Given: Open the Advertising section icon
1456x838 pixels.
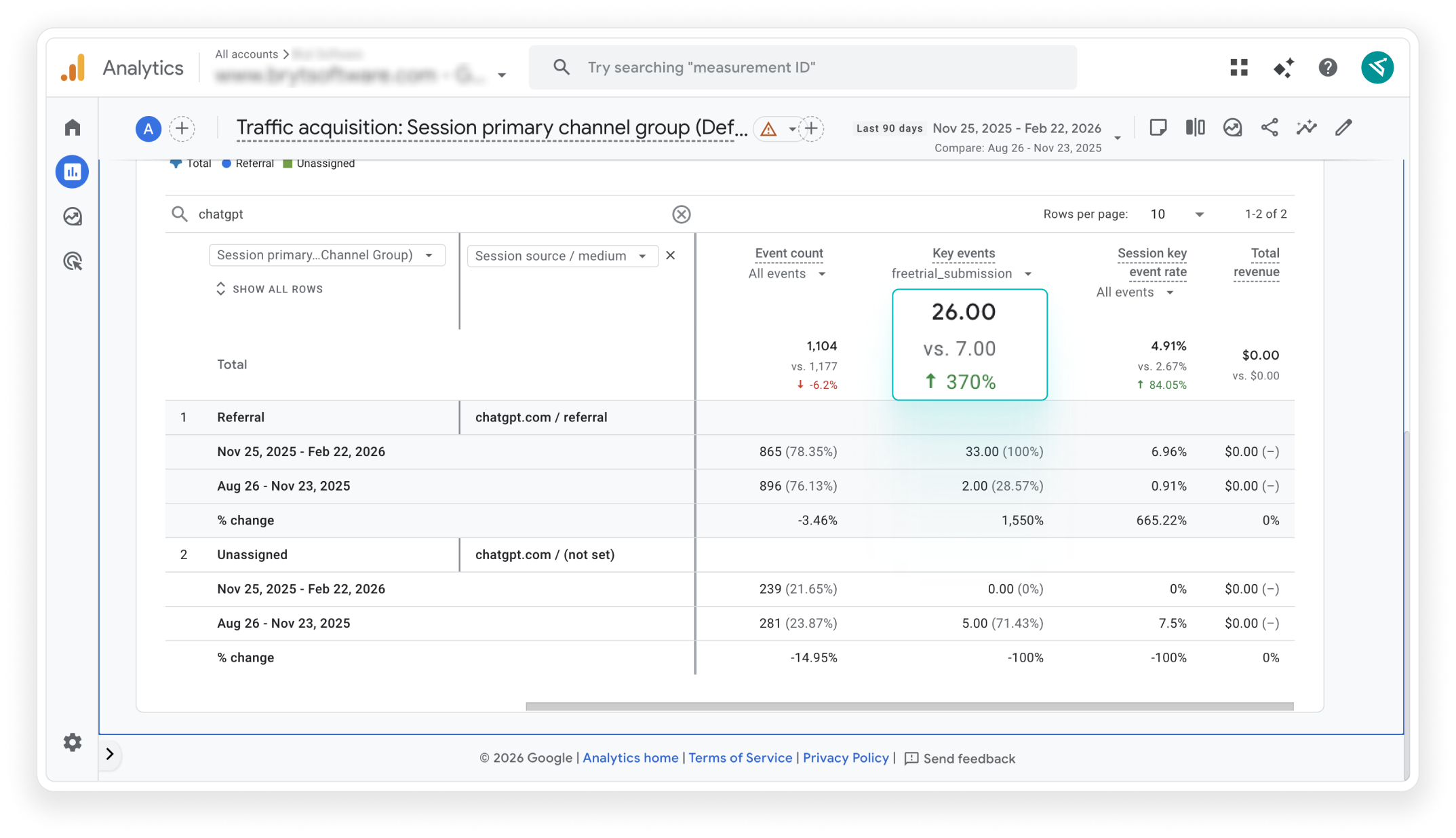Looking at the screenshot, I should tap(72, 261).
